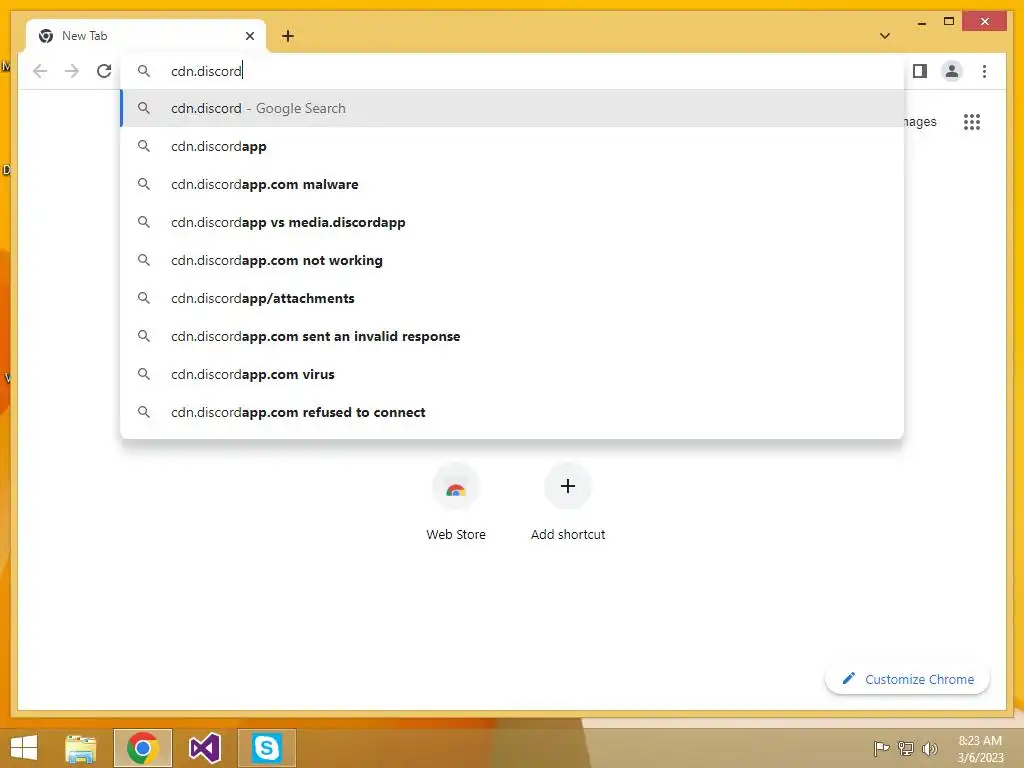
Task: Open the taskbar clock showing 8:23 AM
Action: click(980, 749)
